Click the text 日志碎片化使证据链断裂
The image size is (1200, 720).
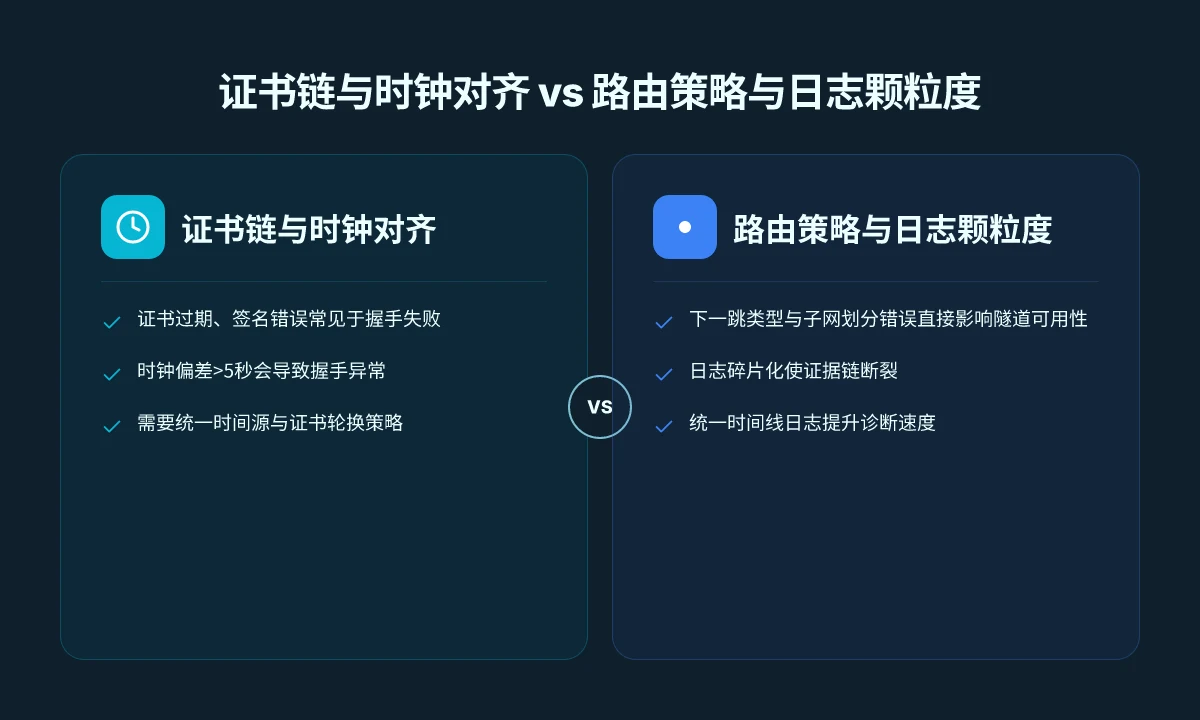pos(793,371)
